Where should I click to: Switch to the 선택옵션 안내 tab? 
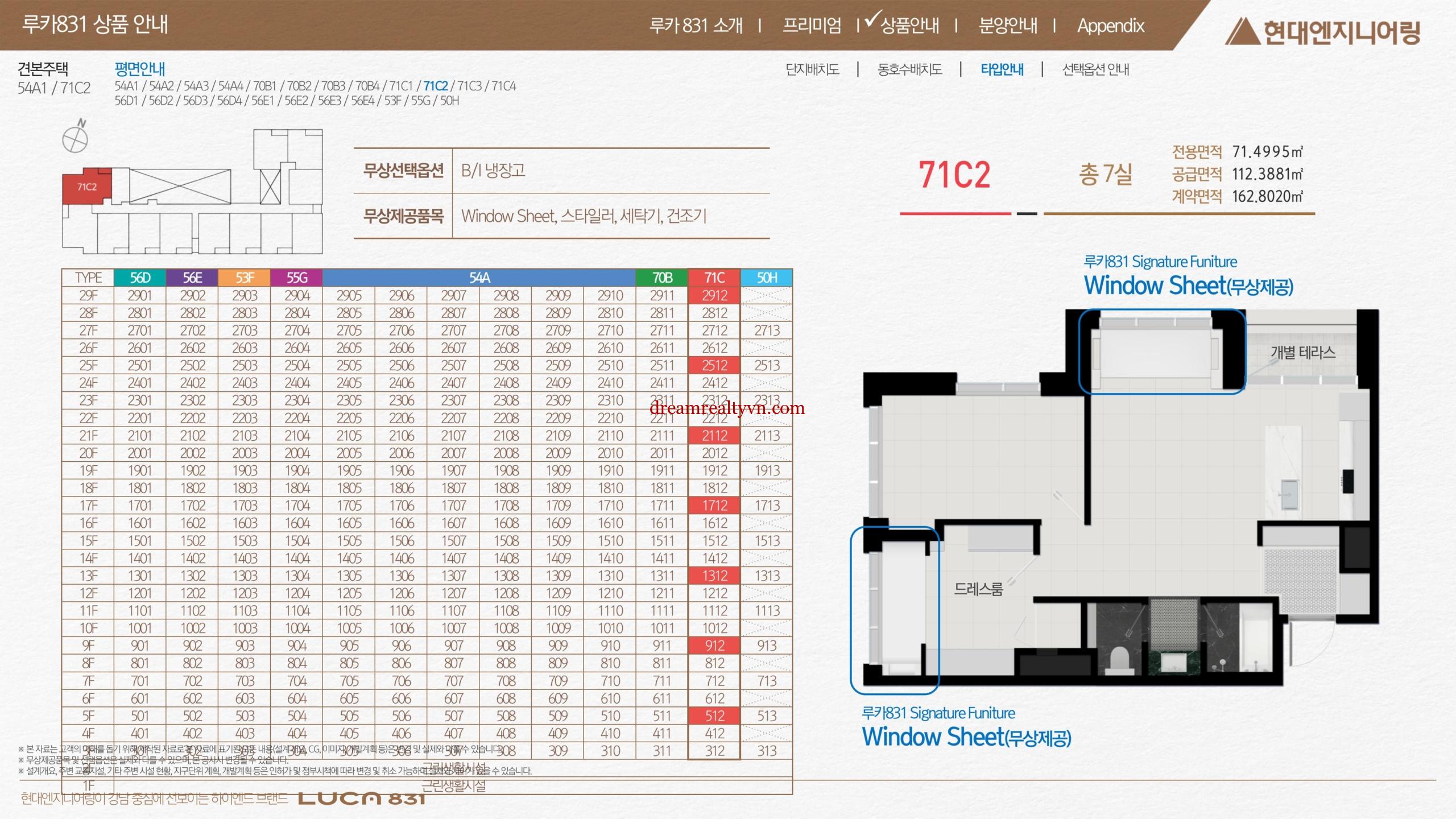[x=1095, y=70]
